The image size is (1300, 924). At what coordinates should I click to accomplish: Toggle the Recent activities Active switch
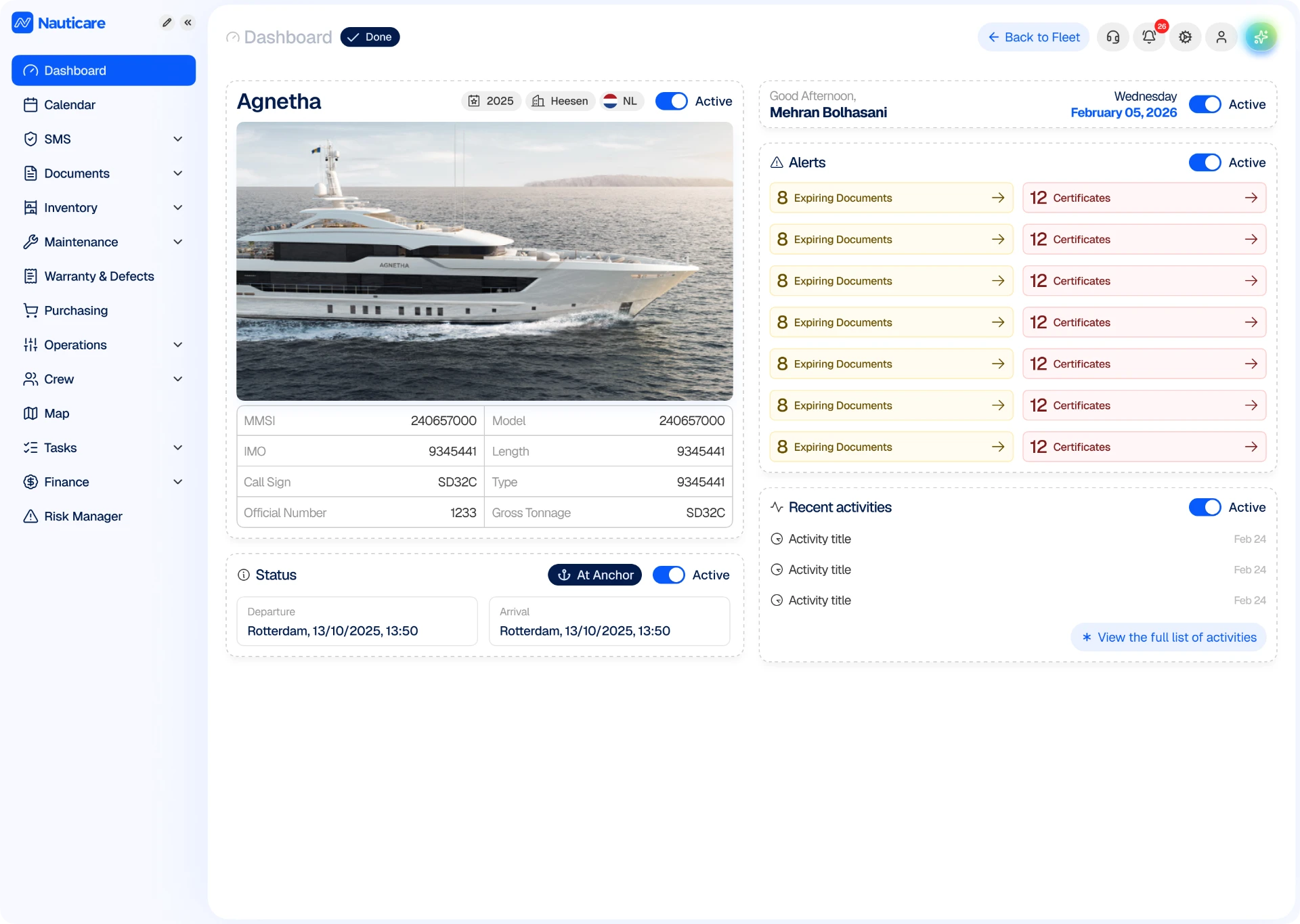1205,507
